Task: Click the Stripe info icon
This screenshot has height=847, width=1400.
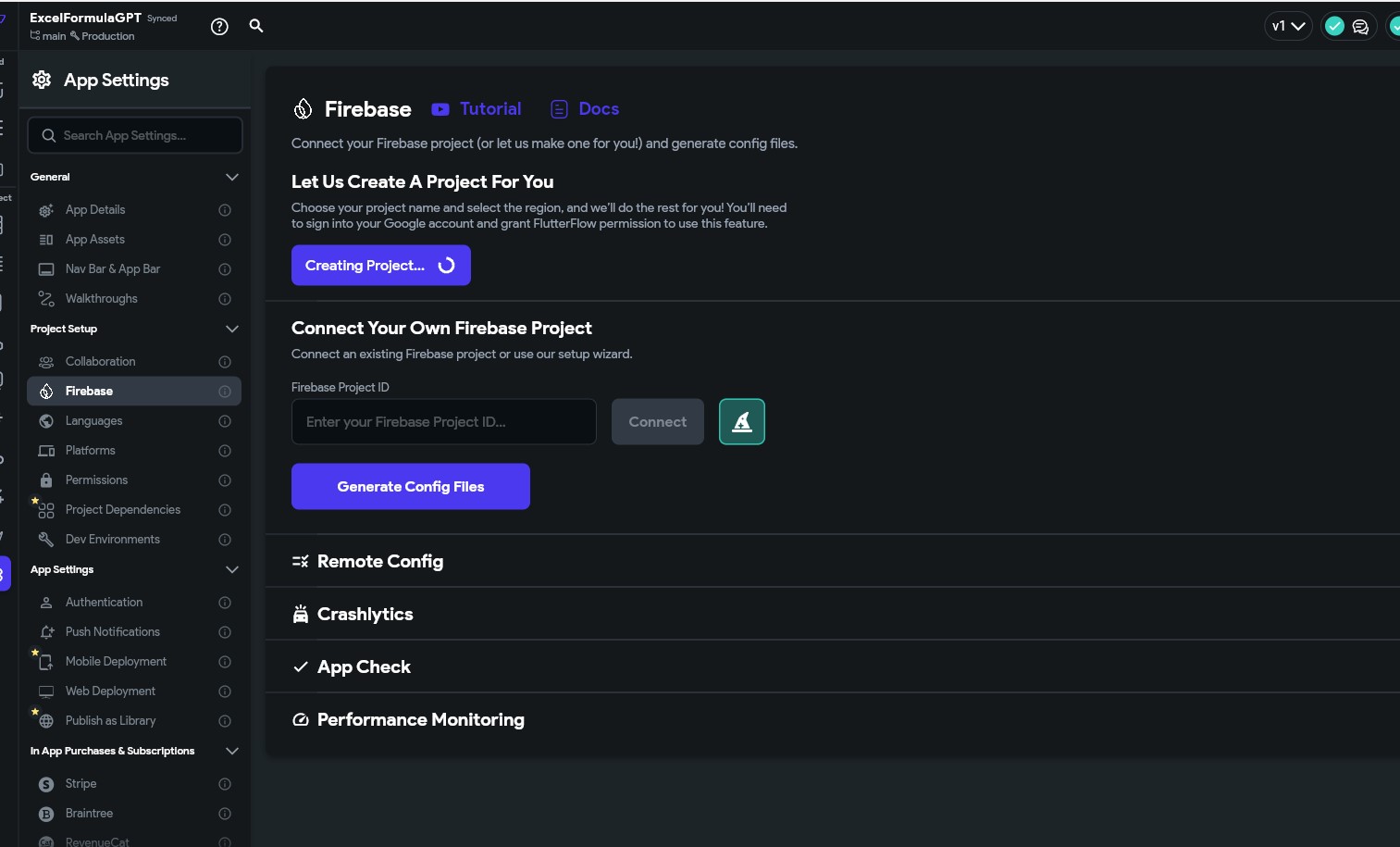Action: click(x=225, y=784)
